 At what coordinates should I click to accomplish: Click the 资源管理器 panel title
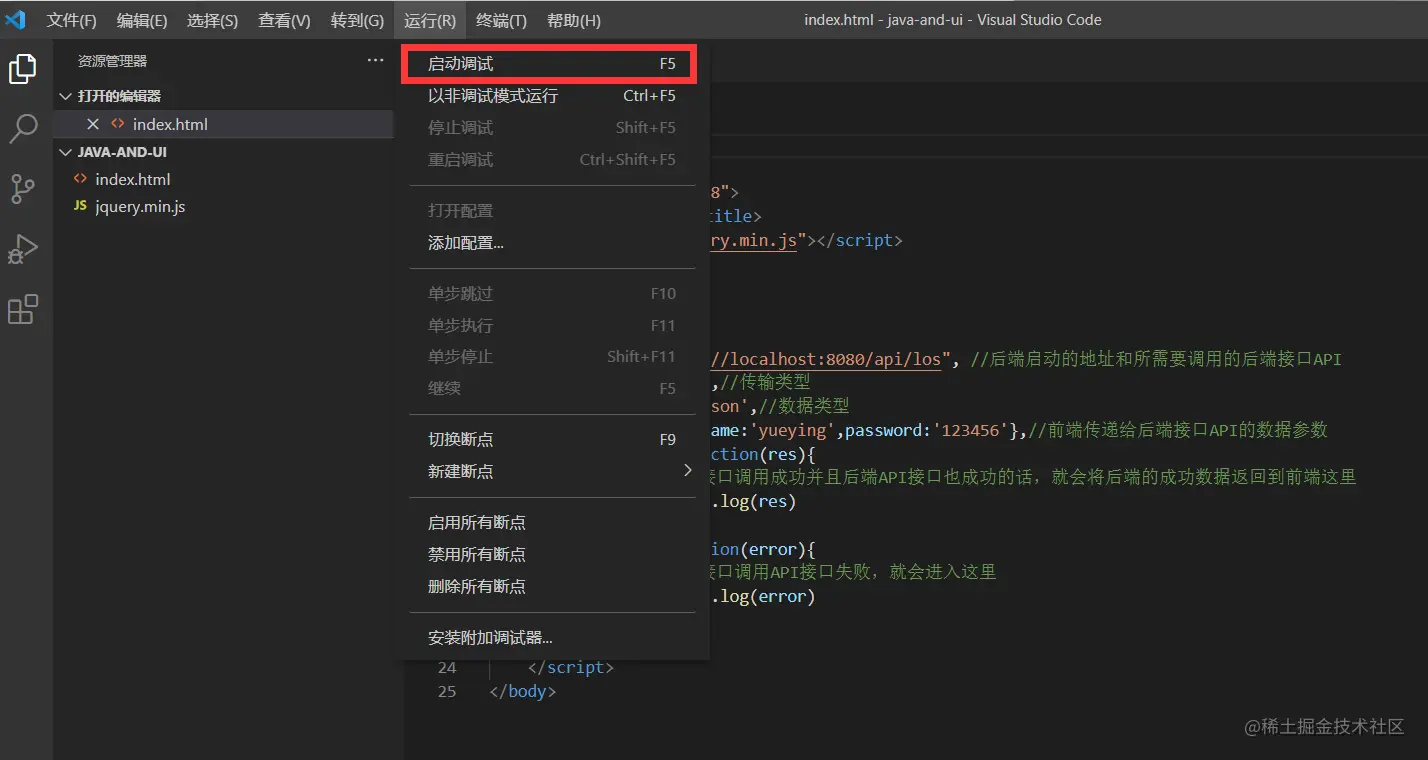(x=112, y=61)
